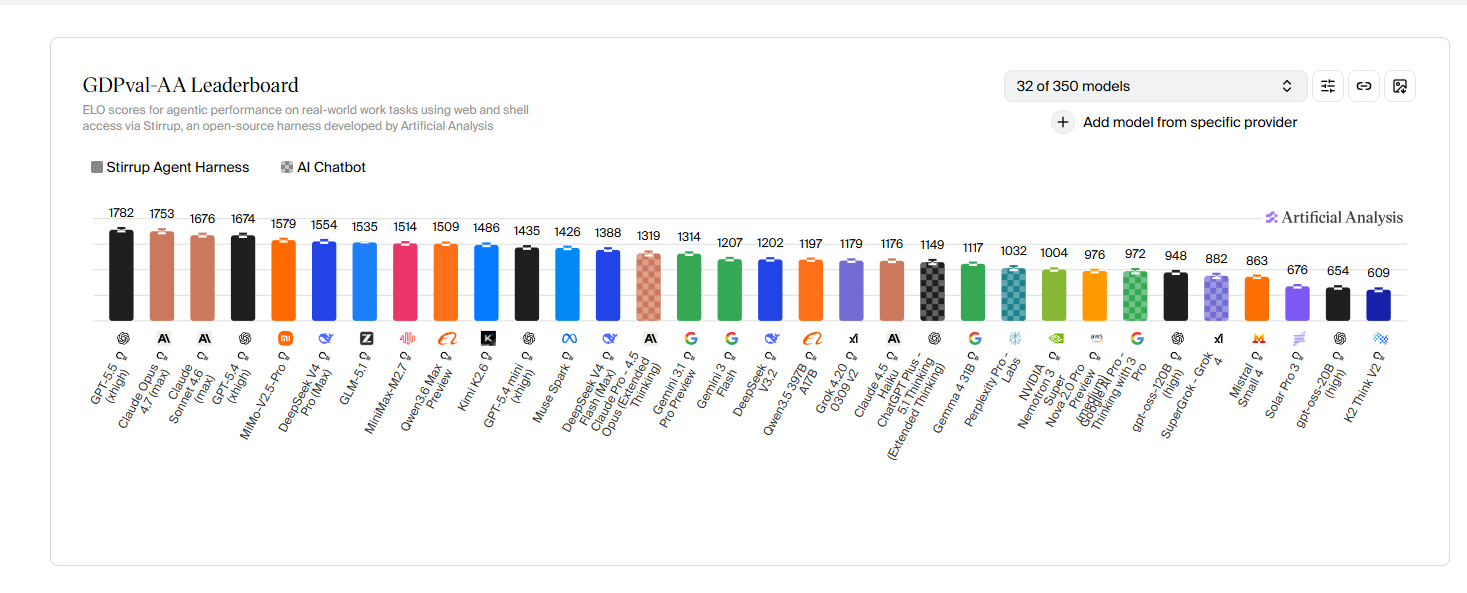The image size is (1467, 593).
Task: Click the Mistral logo under Mistral Small 4
Action: tap(1258, 338)
